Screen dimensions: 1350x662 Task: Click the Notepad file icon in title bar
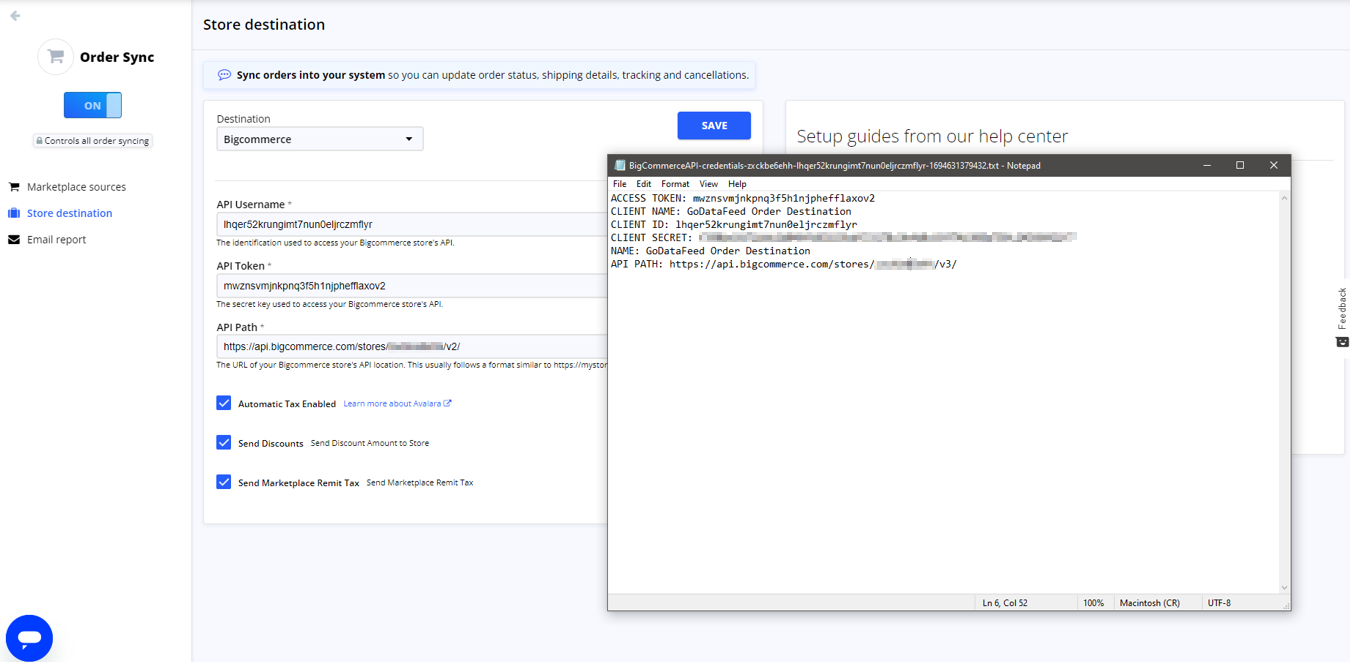[620, 166]
